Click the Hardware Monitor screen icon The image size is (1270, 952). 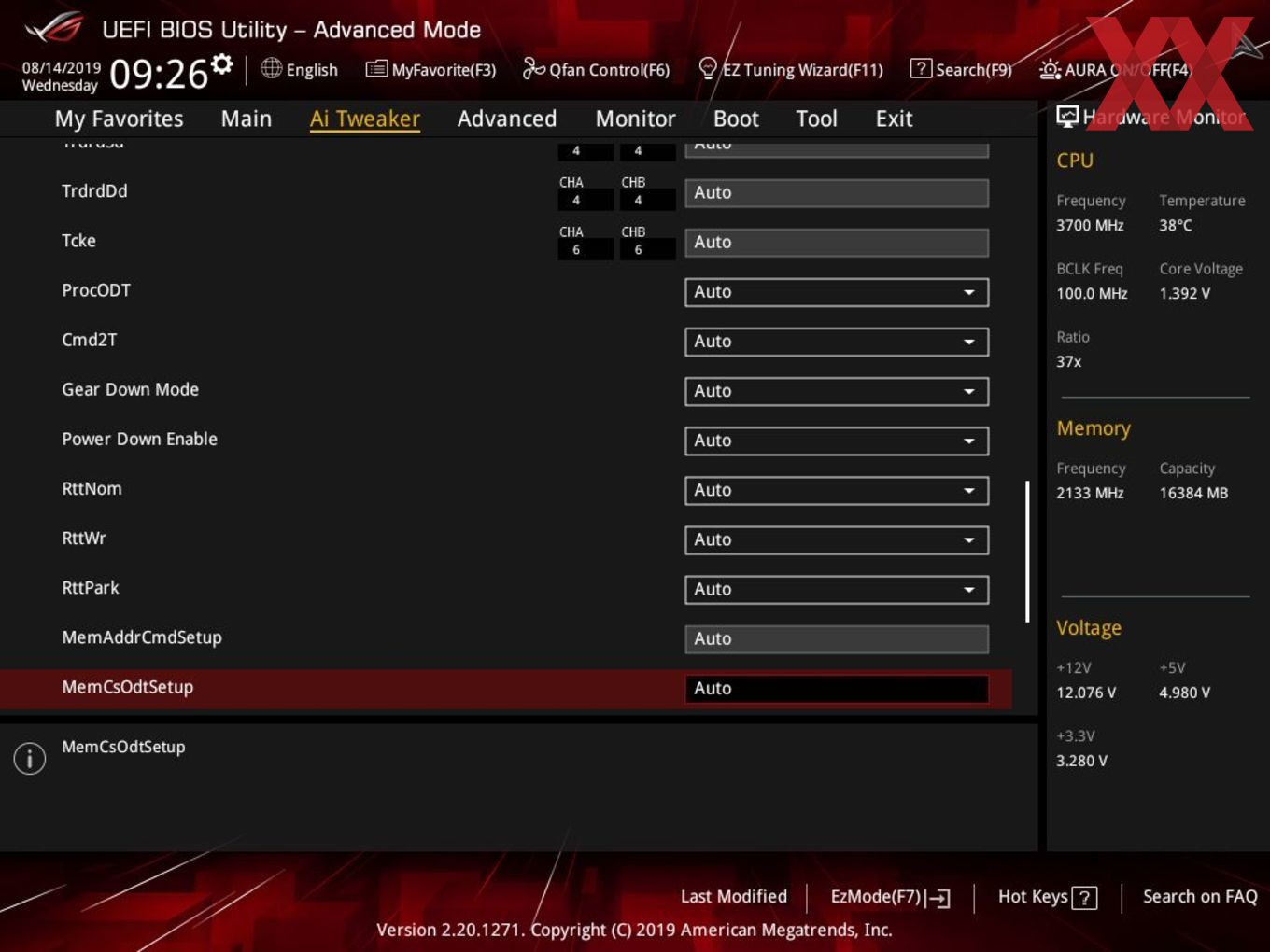1067,117
